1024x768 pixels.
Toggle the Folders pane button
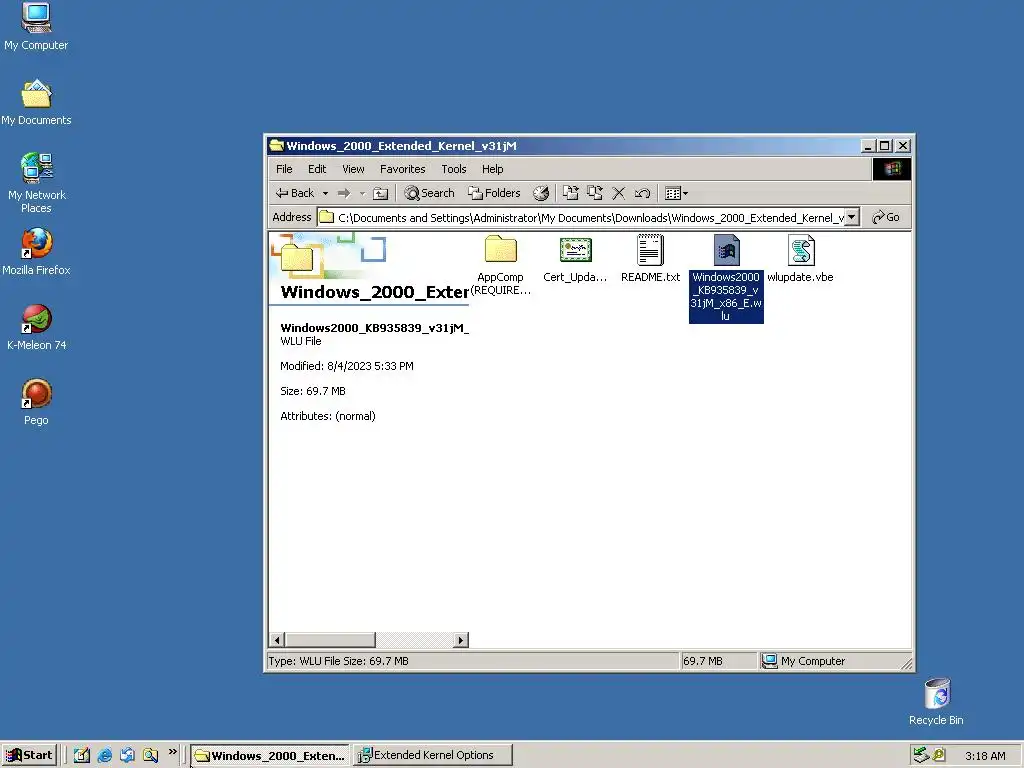point(494,193)
